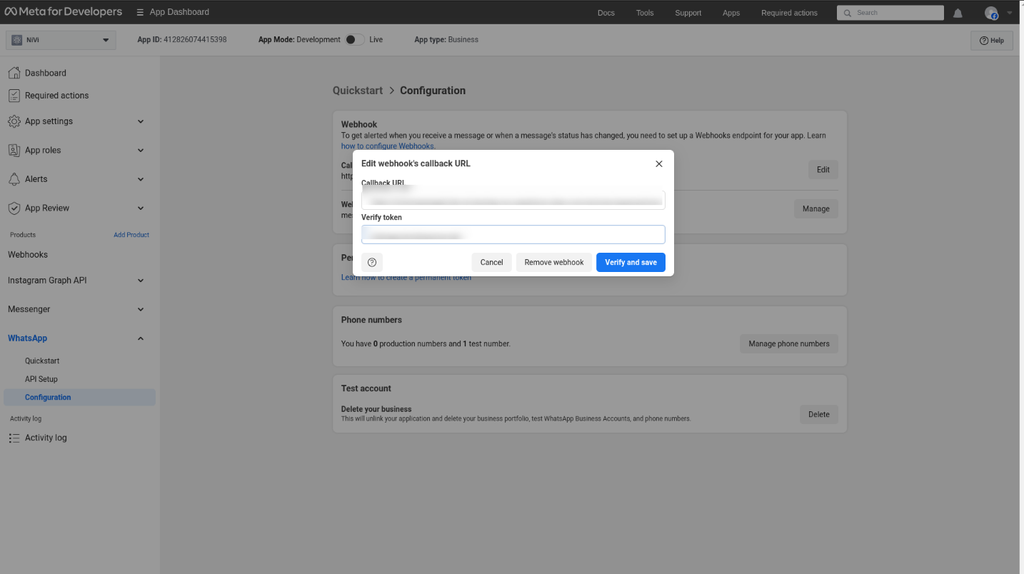The image size is (1024, 574).
Task: Click the Alerts bell icon in sidebar
Action: point(14,179)
